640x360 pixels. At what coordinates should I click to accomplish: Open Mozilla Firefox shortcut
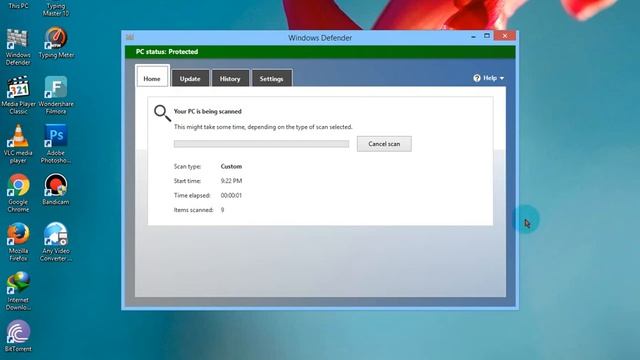(x=18, y=242)
